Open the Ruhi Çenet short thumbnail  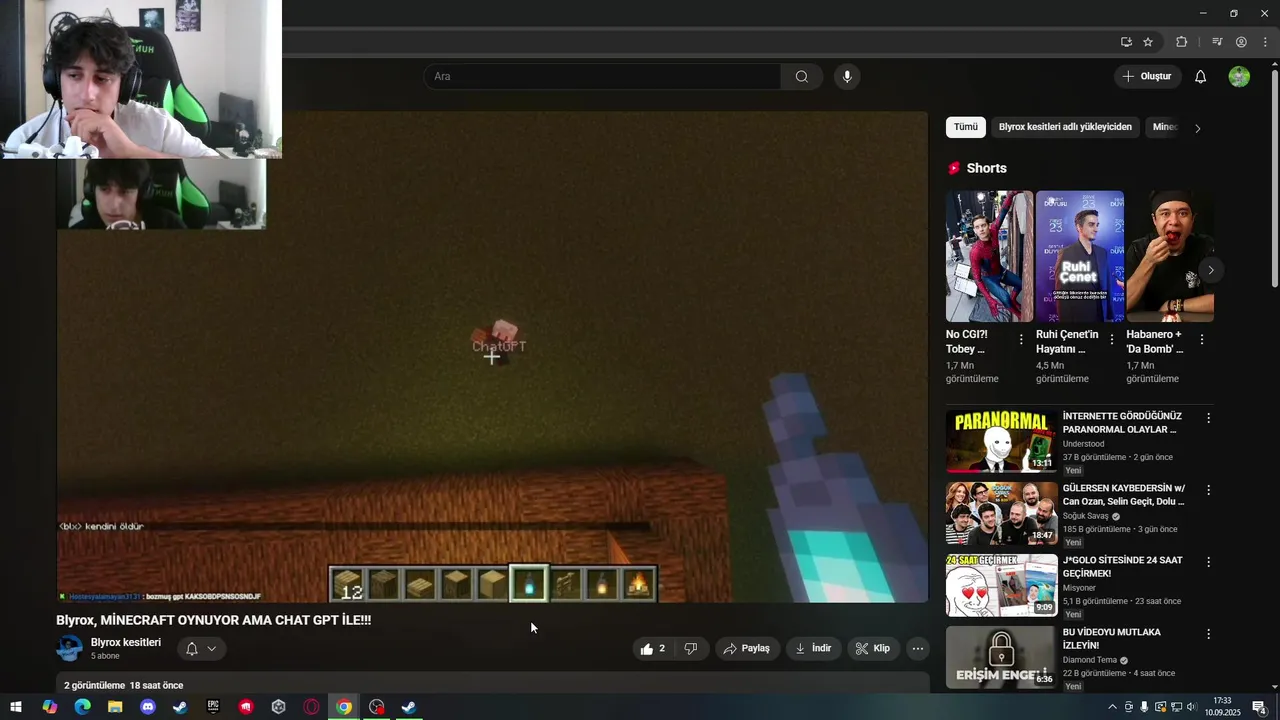coord(1080,256)
